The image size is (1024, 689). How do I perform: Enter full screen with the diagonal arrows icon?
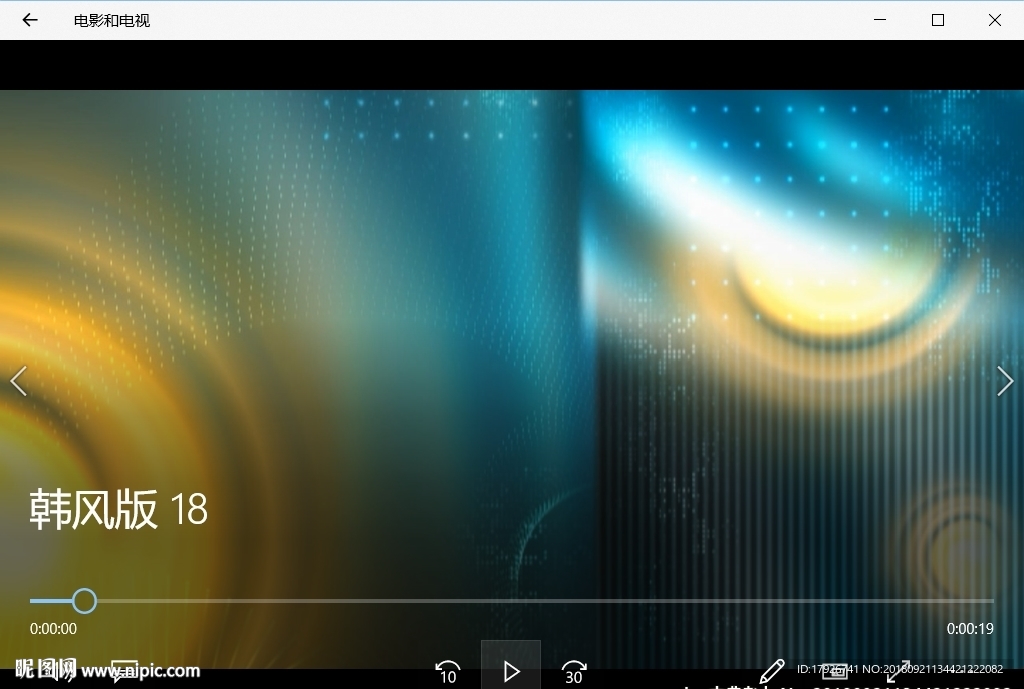point(898,671)
